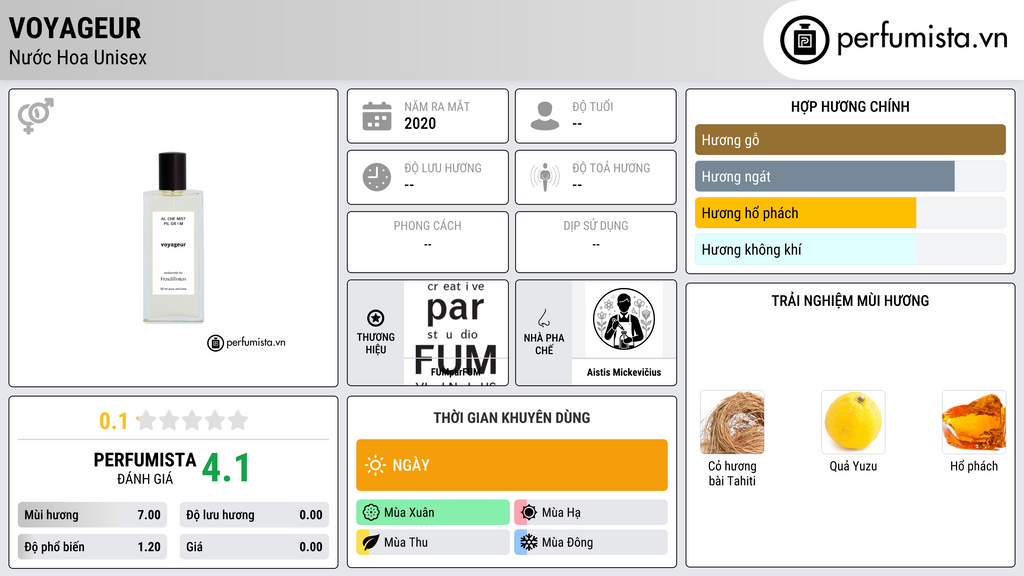Click the flower icon beside Mùa Xuân
Image resolution: width=1024 pixels, height=576 pixels.
[371, 513]
